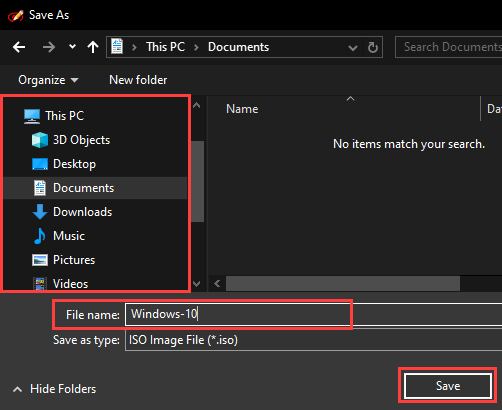Click the sidebar vertical scrollbar thumb
Screen dimensions: 502x410
click(x=198, y=181)
